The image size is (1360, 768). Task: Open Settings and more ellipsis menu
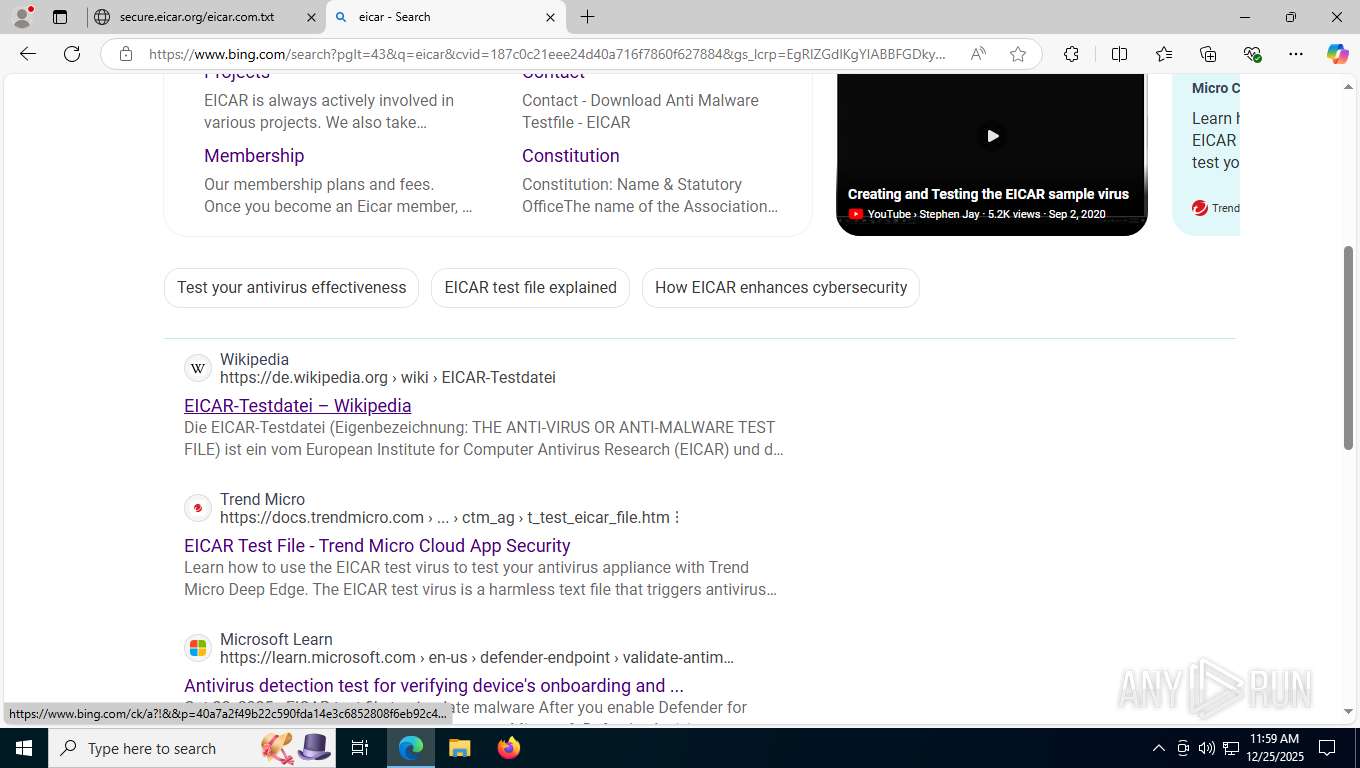1296,54
